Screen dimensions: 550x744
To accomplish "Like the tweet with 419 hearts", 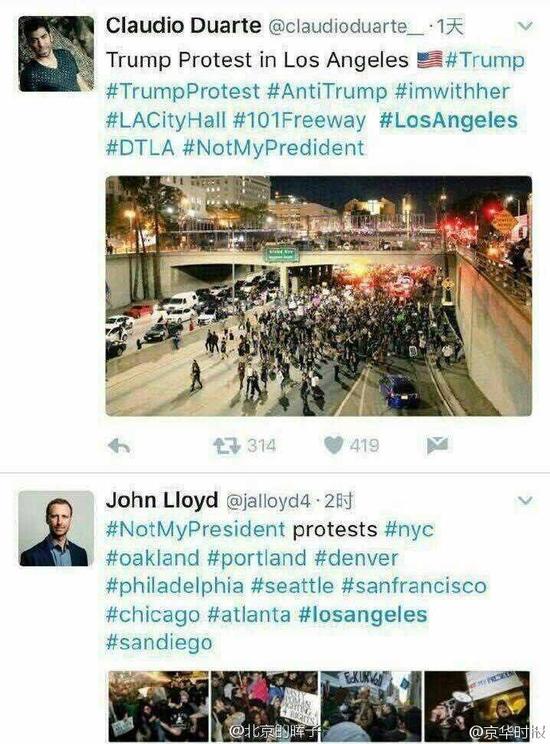I will (334, 445).
